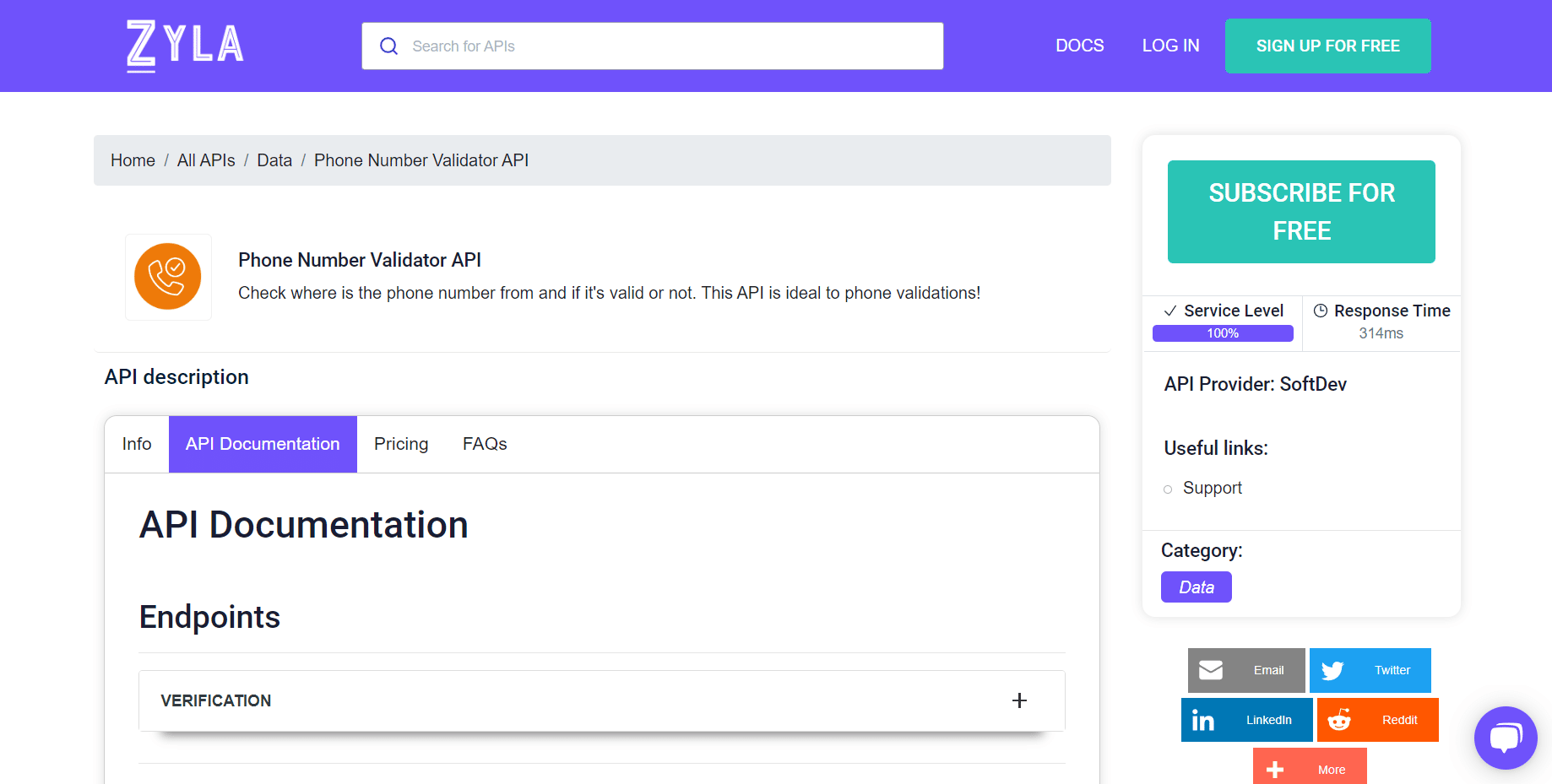Viewport: 1552px width, 784px height.
Task: Click the VERIFICATION endpoint label
Action: (x=216, y=700)
